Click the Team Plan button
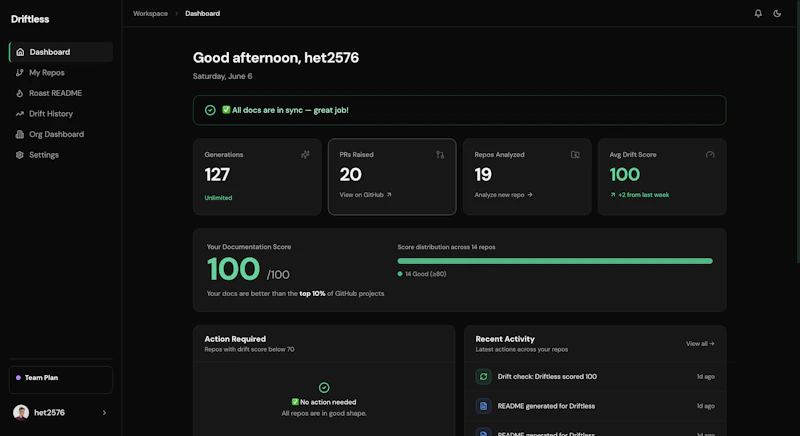 [x=61, y=379]
